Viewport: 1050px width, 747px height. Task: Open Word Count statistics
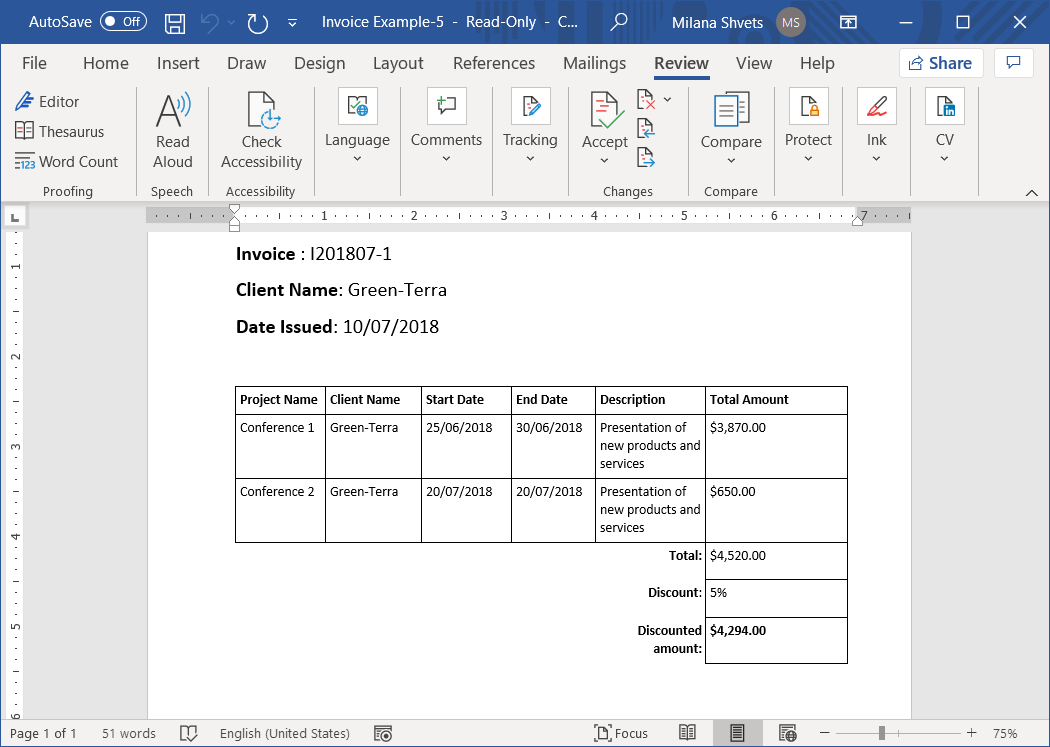pyautogui.click(x=66, y=162)
